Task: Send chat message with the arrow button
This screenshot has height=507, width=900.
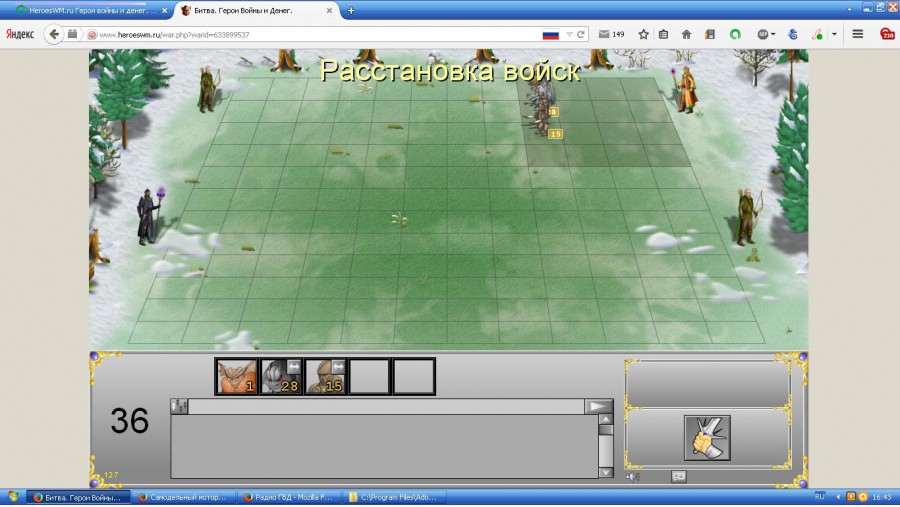Action: click(598, 407)
